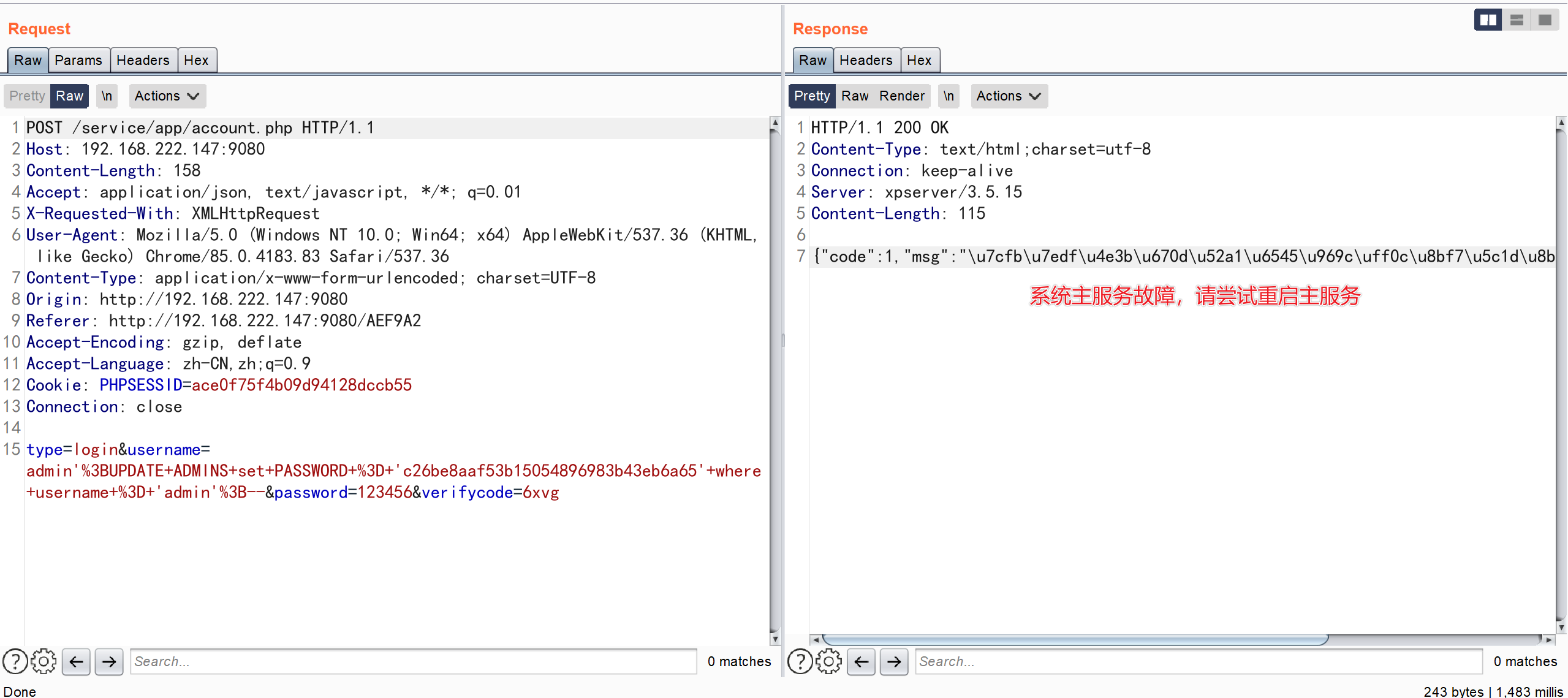Image resolution: width=1568 pixels, height=698 pixels.
Task: Switch Request view to Raw mode
Action: (x=69, y=96)
